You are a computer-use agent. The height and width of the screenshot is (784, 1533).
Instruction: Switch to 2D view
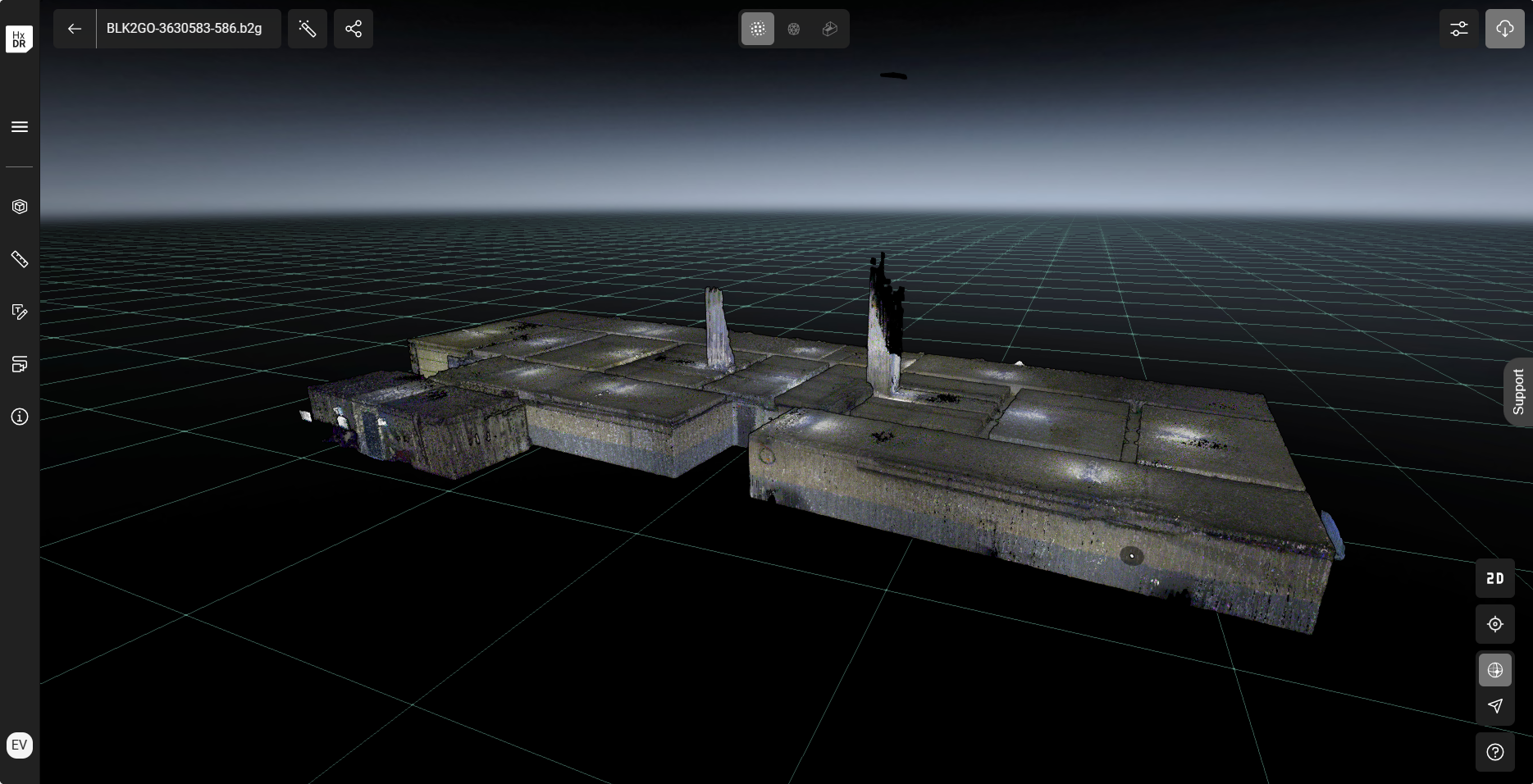[1495, 578]
